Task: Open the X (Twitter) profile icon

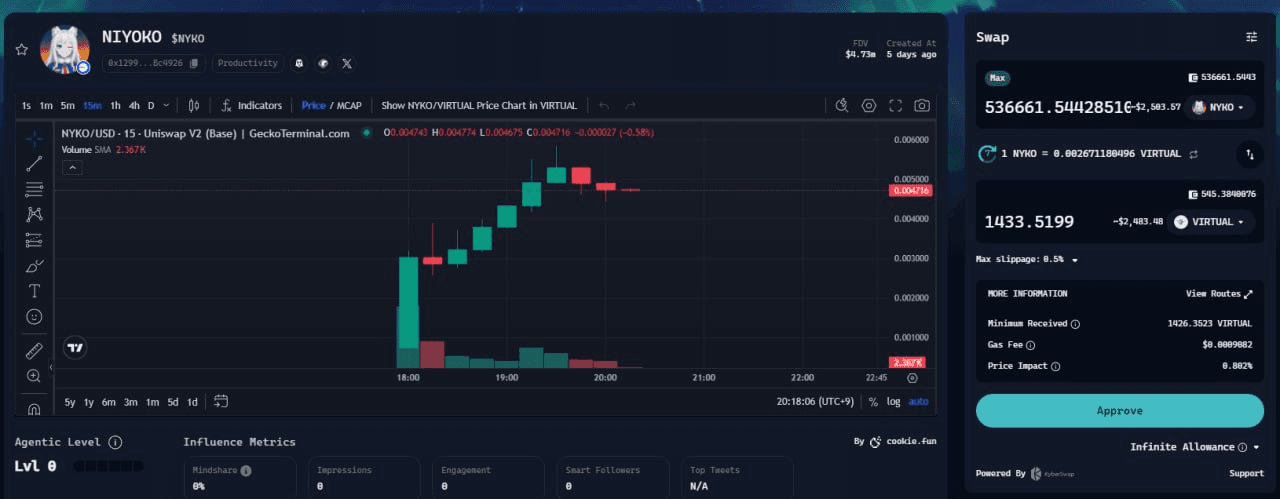Action: pos(347,63)
